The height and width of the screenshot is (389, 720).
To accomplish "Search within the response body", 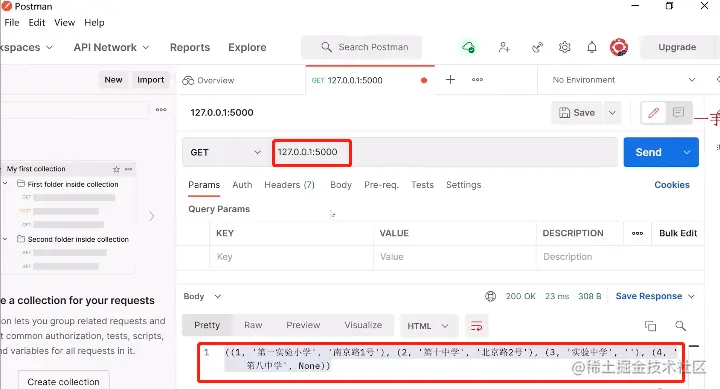I will tap(681, 326).
